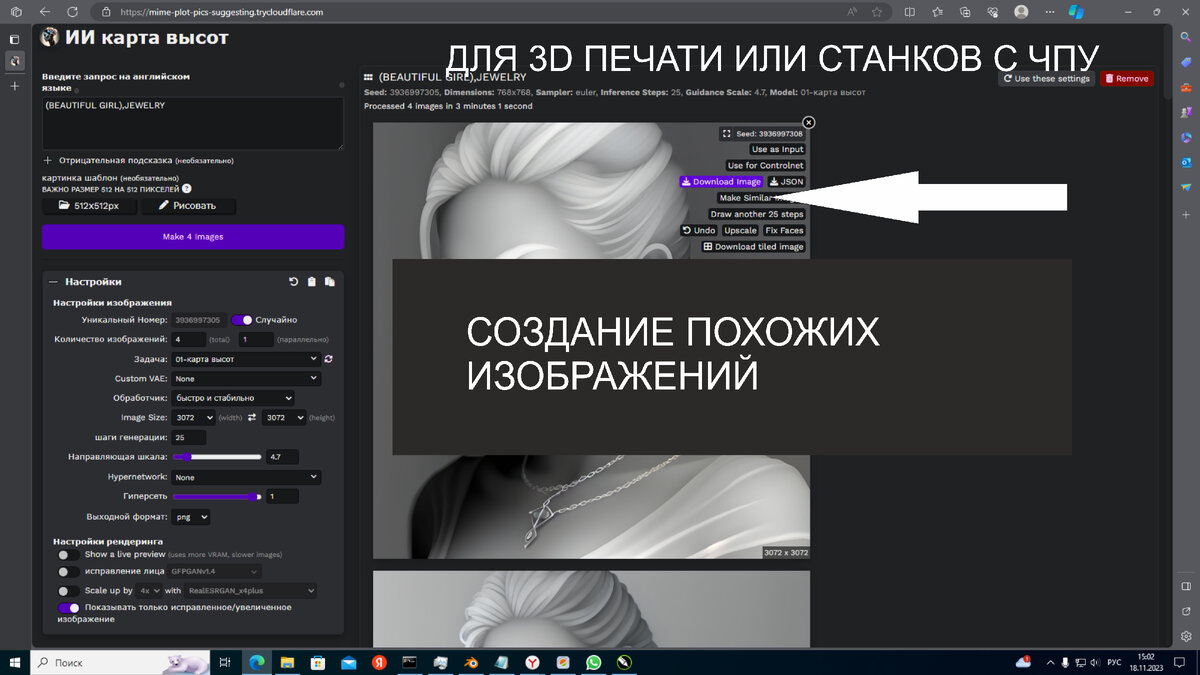Open the Custom VAE dropdown
The image size is (1200, 675).
pyautogui.click(x=246, y=379)
